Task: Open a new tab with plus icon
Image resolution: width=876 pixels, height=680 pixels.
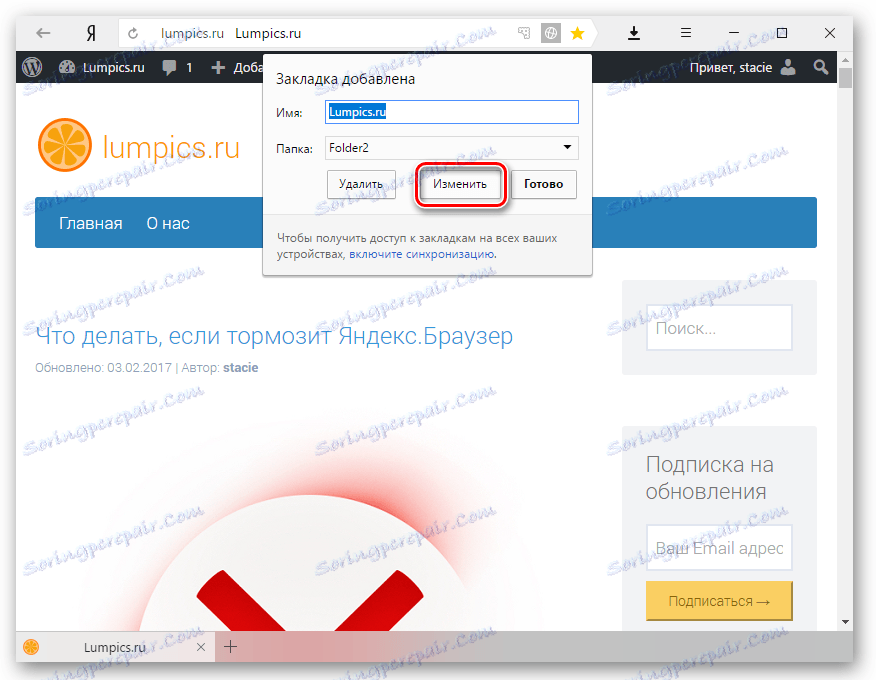Action: click(231, 647)
